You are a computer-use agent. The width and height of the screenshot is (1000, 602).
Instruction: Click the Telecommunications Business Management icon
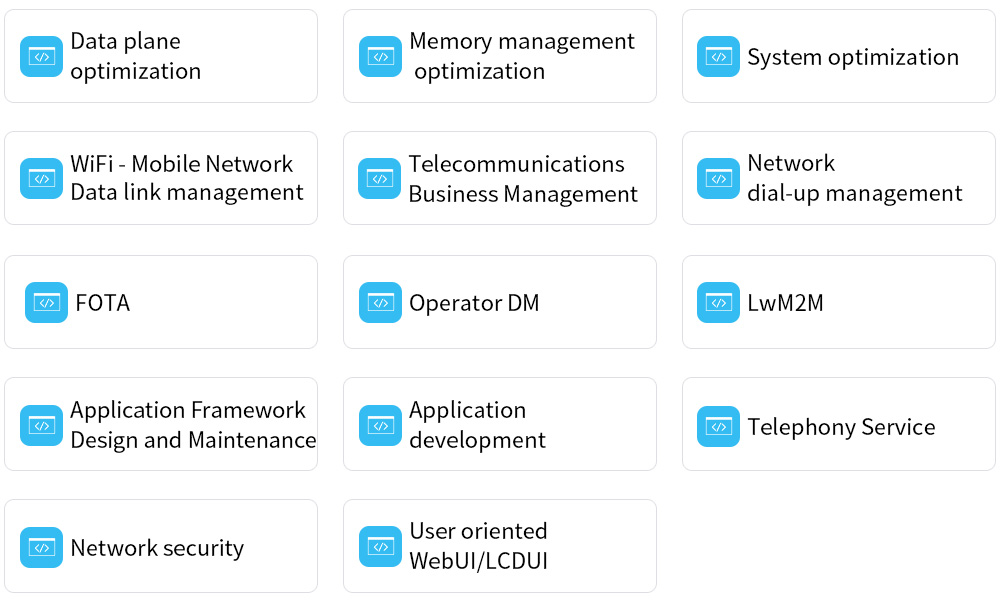(380, 179)
